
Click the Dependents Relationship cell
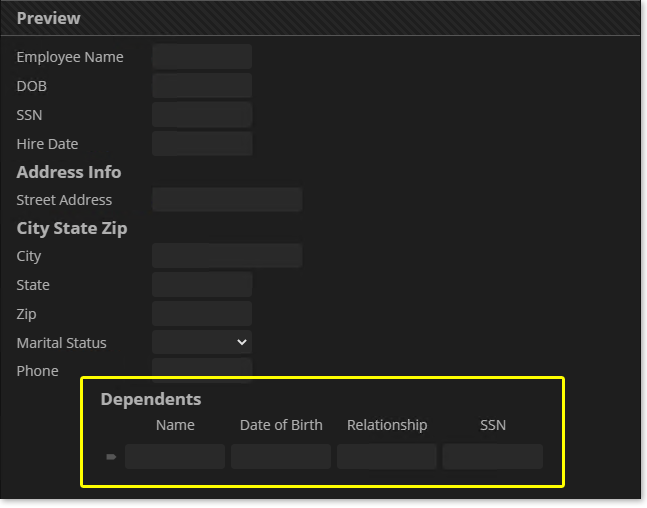coord(387,457)
